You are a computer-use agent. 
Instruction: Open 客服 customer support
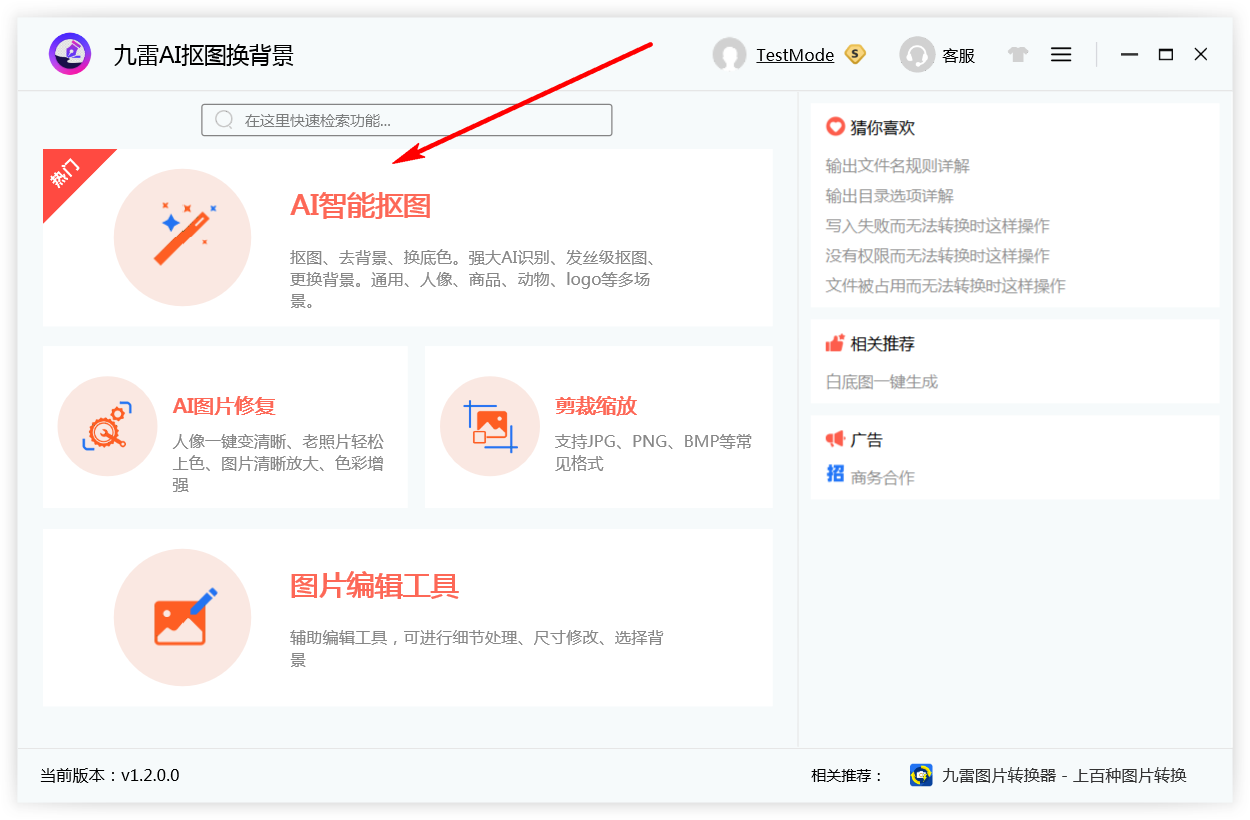(958, 55)
